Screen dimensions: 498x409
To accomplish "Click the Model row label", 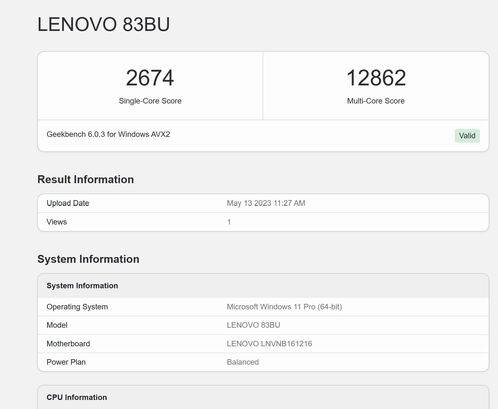I will 57,325.
